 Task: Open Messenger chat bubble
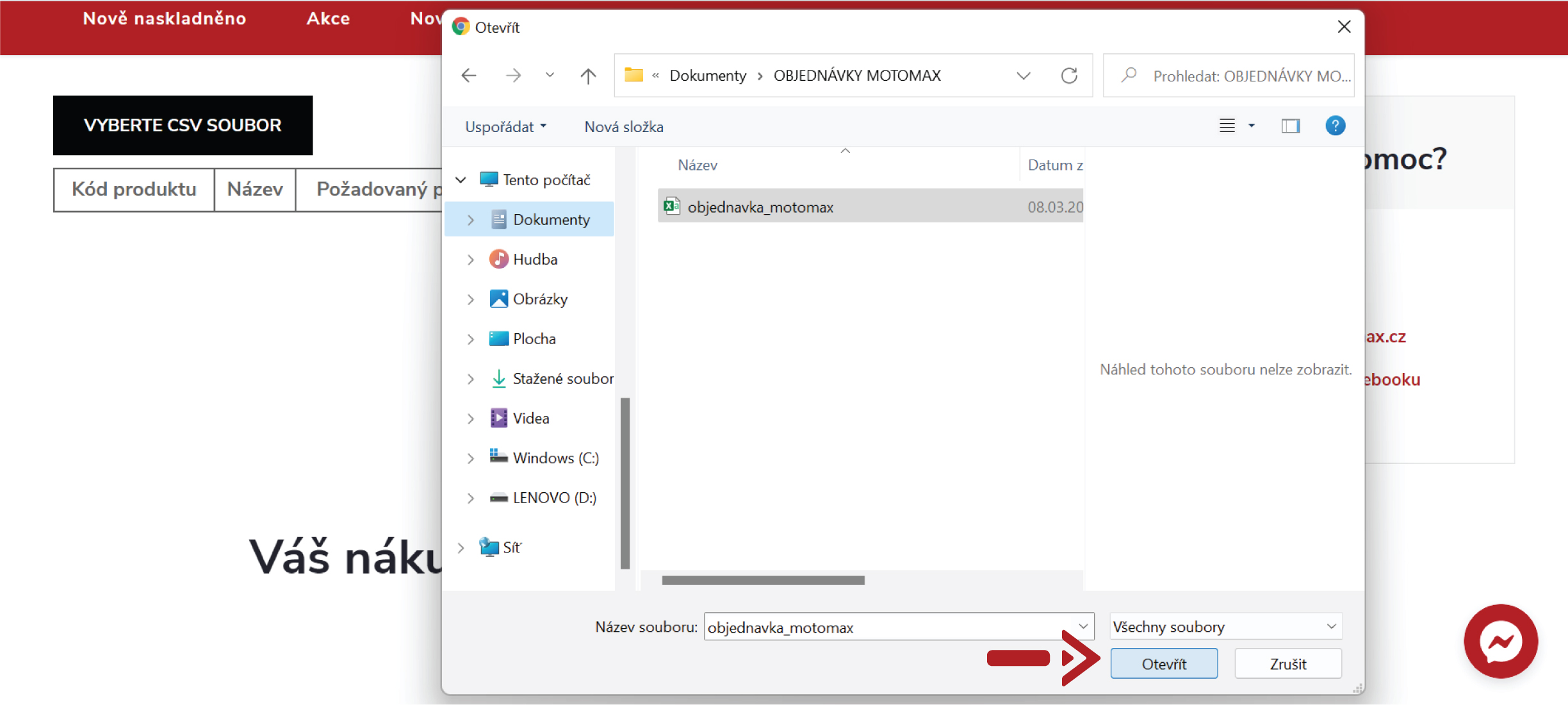coord(1500,641)
